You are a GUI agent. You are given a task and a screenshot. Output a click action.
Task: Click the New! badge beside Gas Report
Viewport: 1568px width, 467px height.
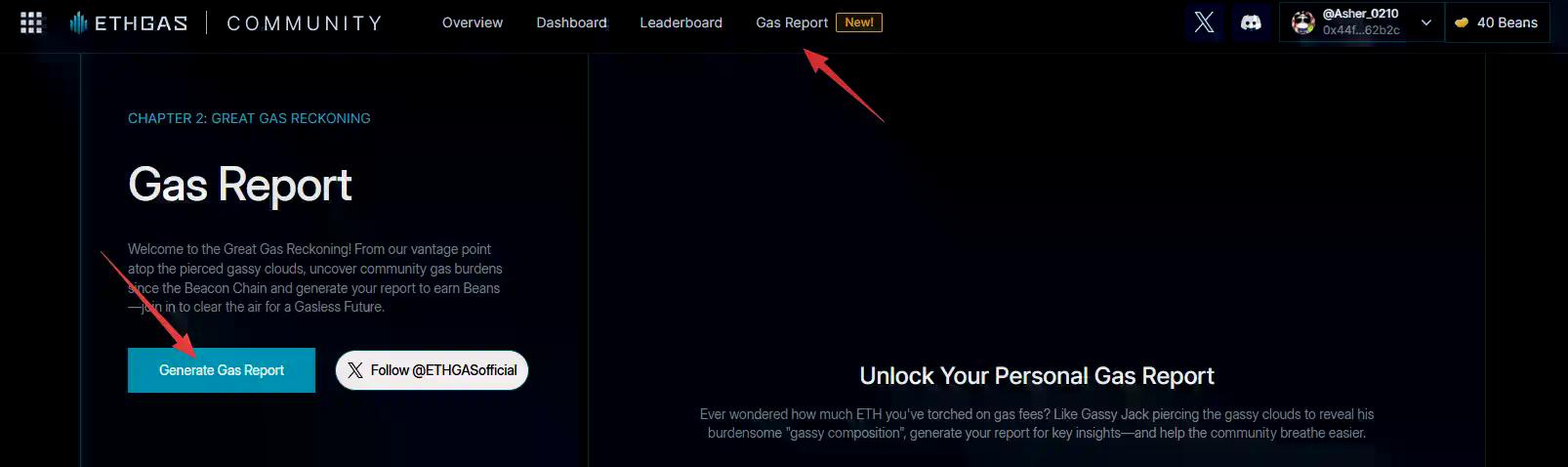(859, 22)
